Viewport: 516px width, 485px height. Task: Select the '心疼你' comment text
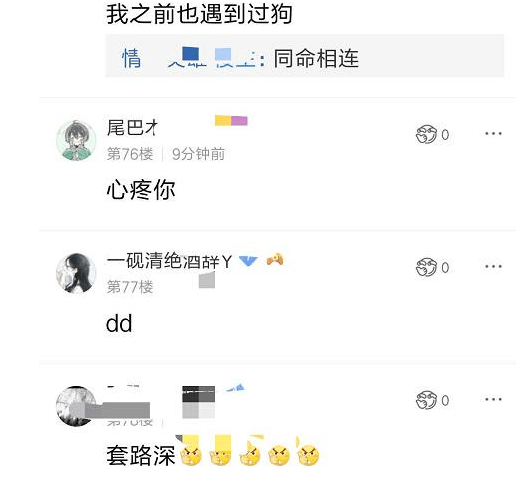pos(141,190)
